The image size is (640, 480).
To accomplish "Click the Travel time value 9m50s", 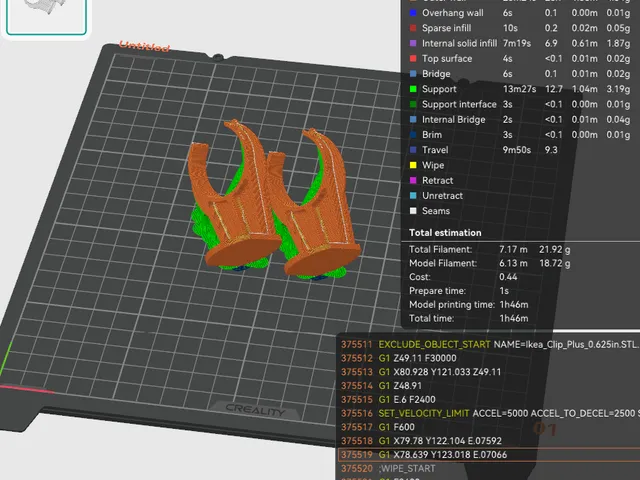I will click(516, 150).
